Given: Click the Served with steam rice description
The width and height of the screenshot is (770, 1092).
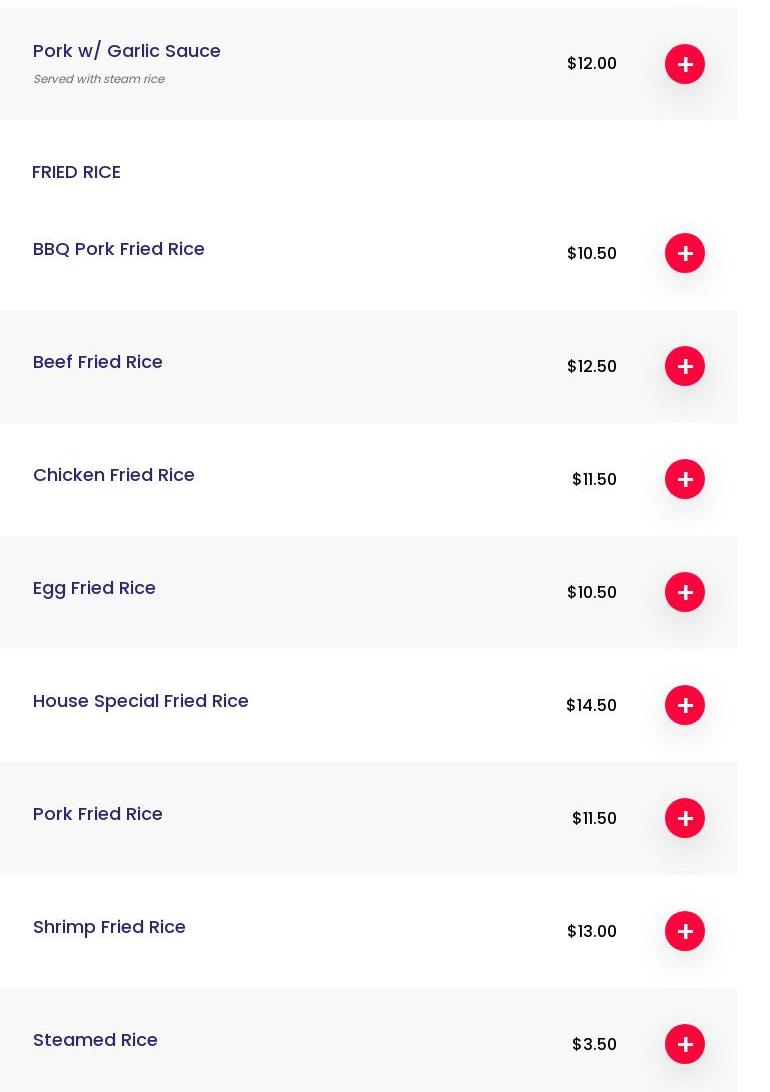Looking at the screenshot, I should point(99,79).
